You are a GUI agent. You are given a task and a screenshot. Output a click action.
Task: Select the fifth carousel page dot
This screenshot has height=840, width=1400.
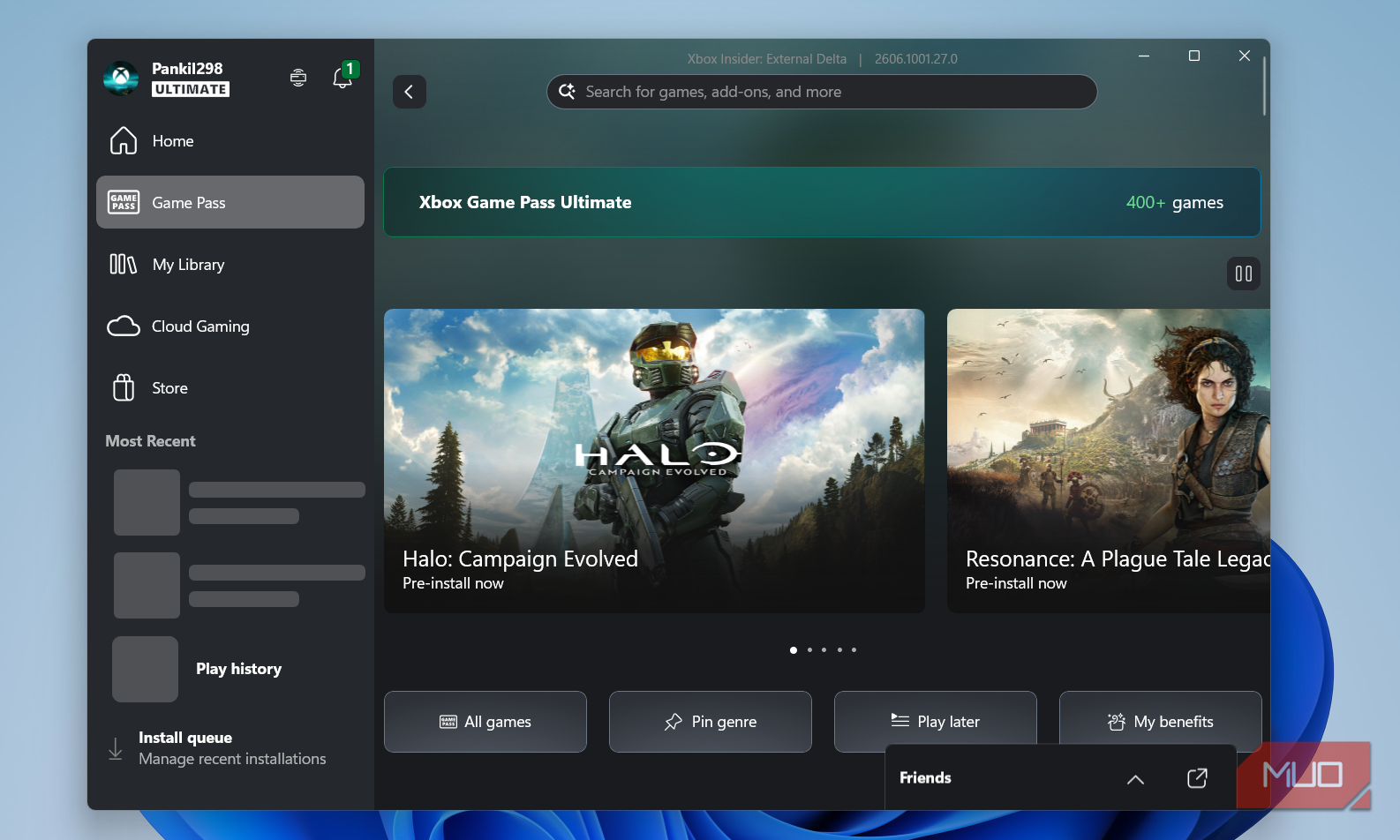click(854, 650)
